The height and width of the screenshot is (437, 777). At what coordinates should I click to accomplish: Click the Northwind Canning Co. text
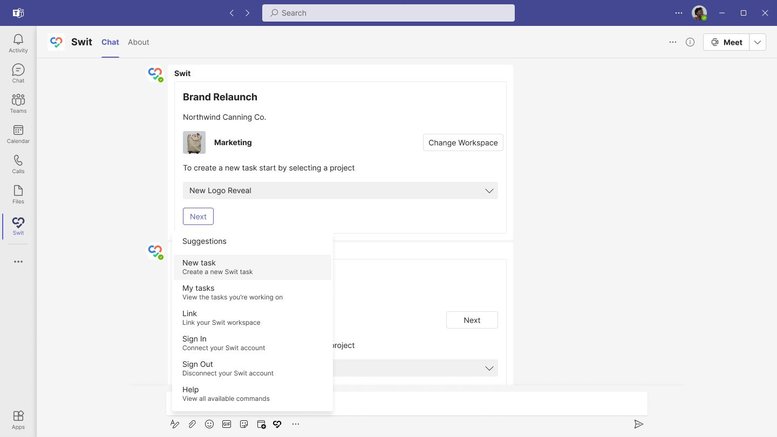[224, 117]
